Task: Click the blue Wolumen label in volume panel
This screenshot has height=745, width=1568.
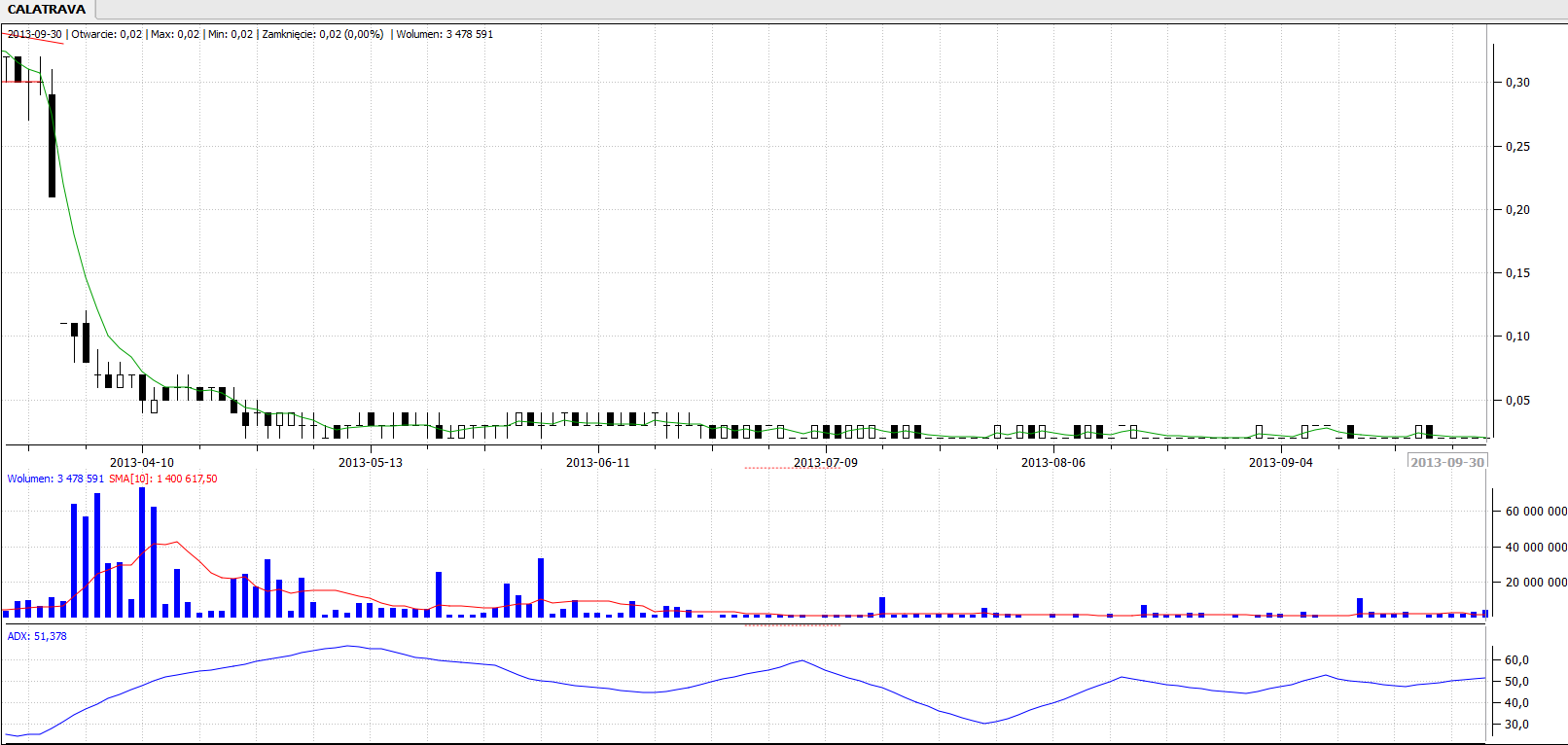Action: pyautogui.click(x=55, y=479)
